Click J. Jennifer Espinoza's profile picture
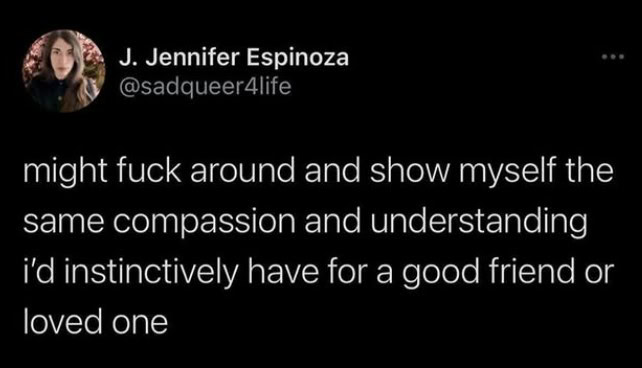Image resolution: width=642 pixels, height=368 pixels. pos(64,71)
